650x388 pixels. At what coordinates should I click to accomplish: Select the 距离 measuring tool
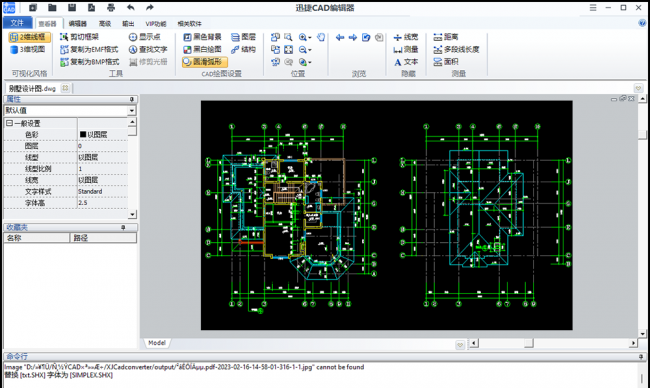446,37
